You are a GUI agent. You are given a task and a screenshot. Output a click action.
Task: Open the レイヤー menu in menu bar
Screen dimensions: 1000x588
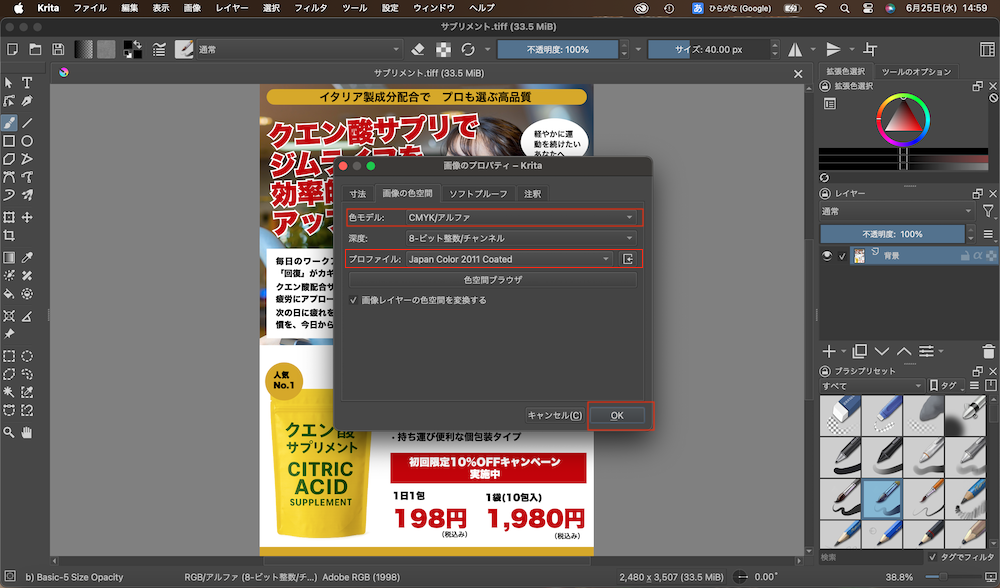[232, 8]
